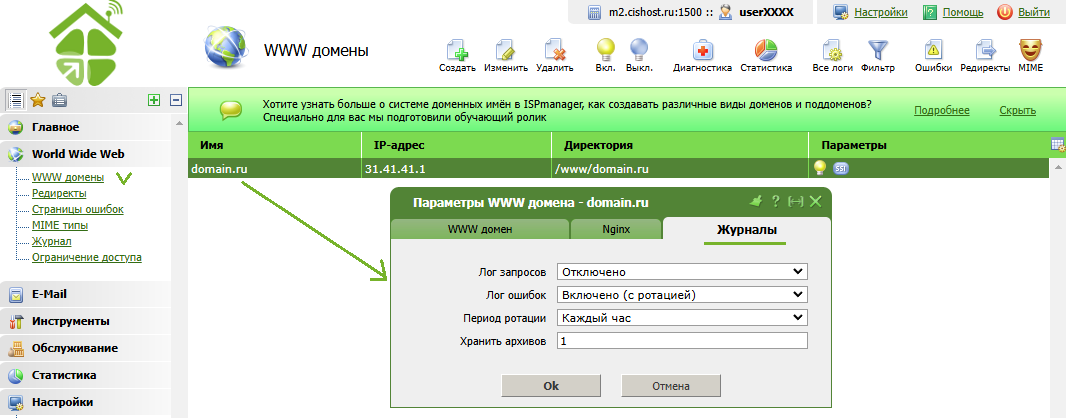Disable the domain with Выкл. bulb
The height and width of the screenshot is (418, 1067).
639,51
